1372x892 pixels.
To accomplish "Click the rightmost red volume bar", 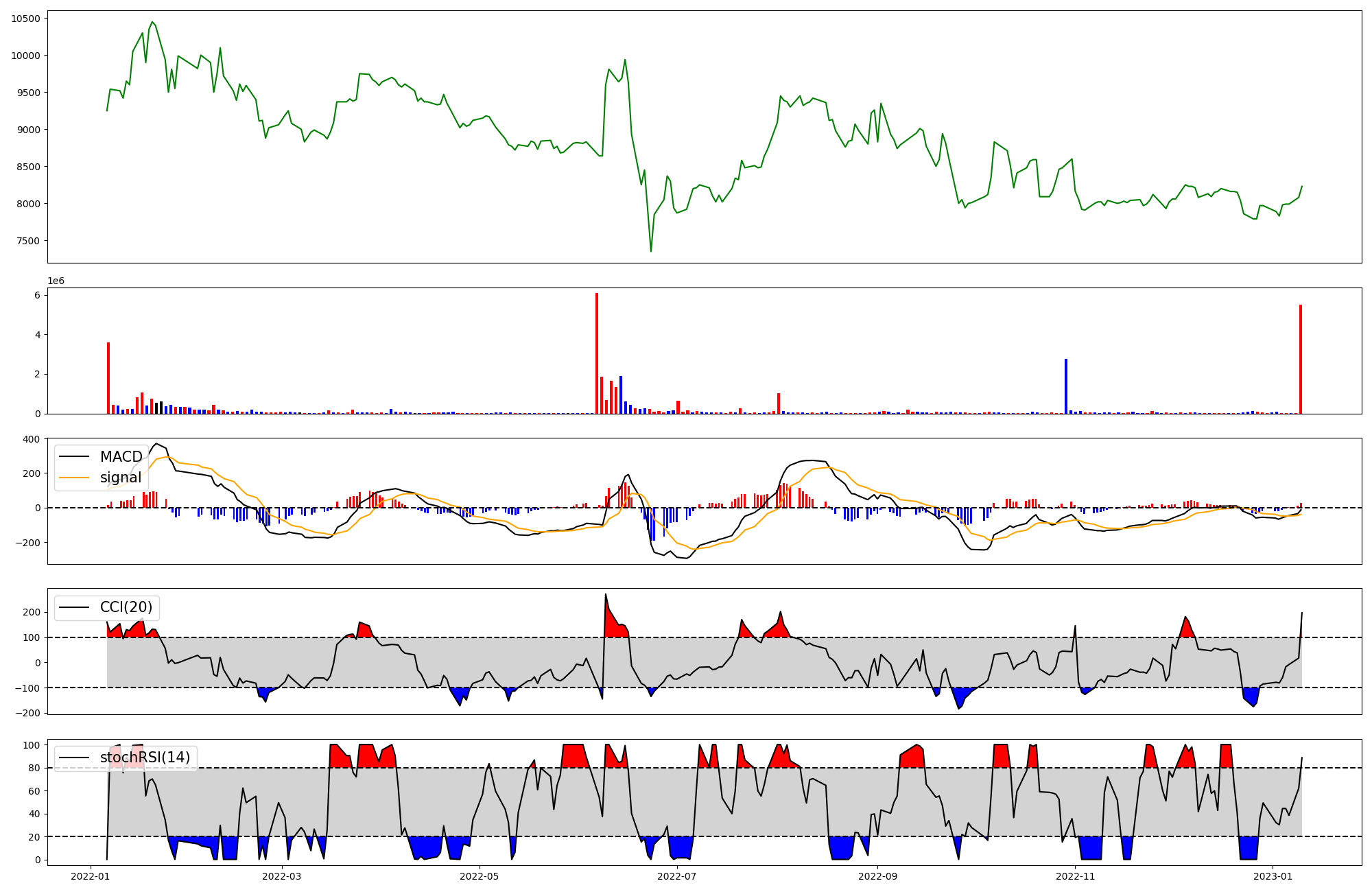I will [x=1301, y=359].
